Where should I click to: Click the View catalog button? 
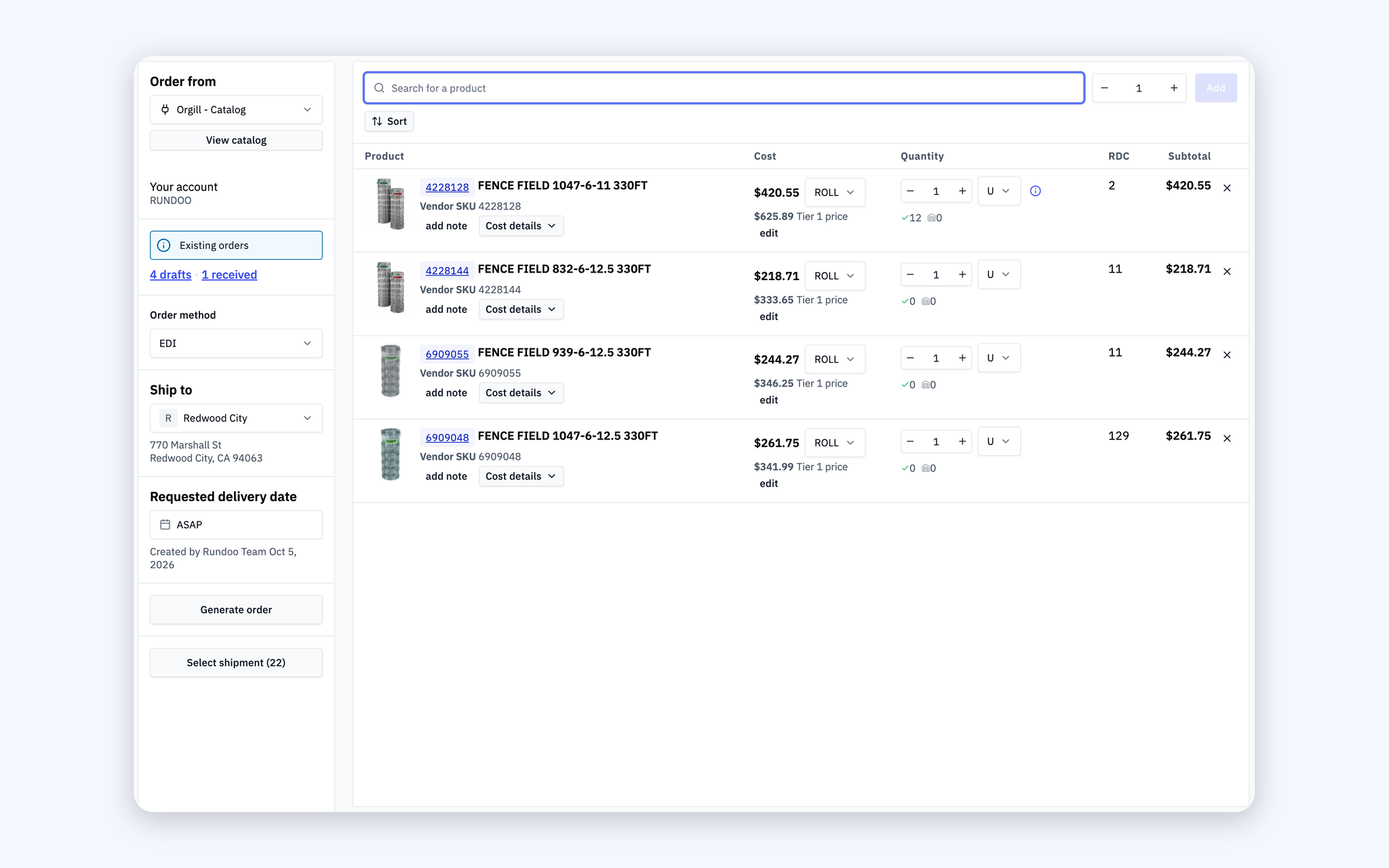[x=236, y=140]
